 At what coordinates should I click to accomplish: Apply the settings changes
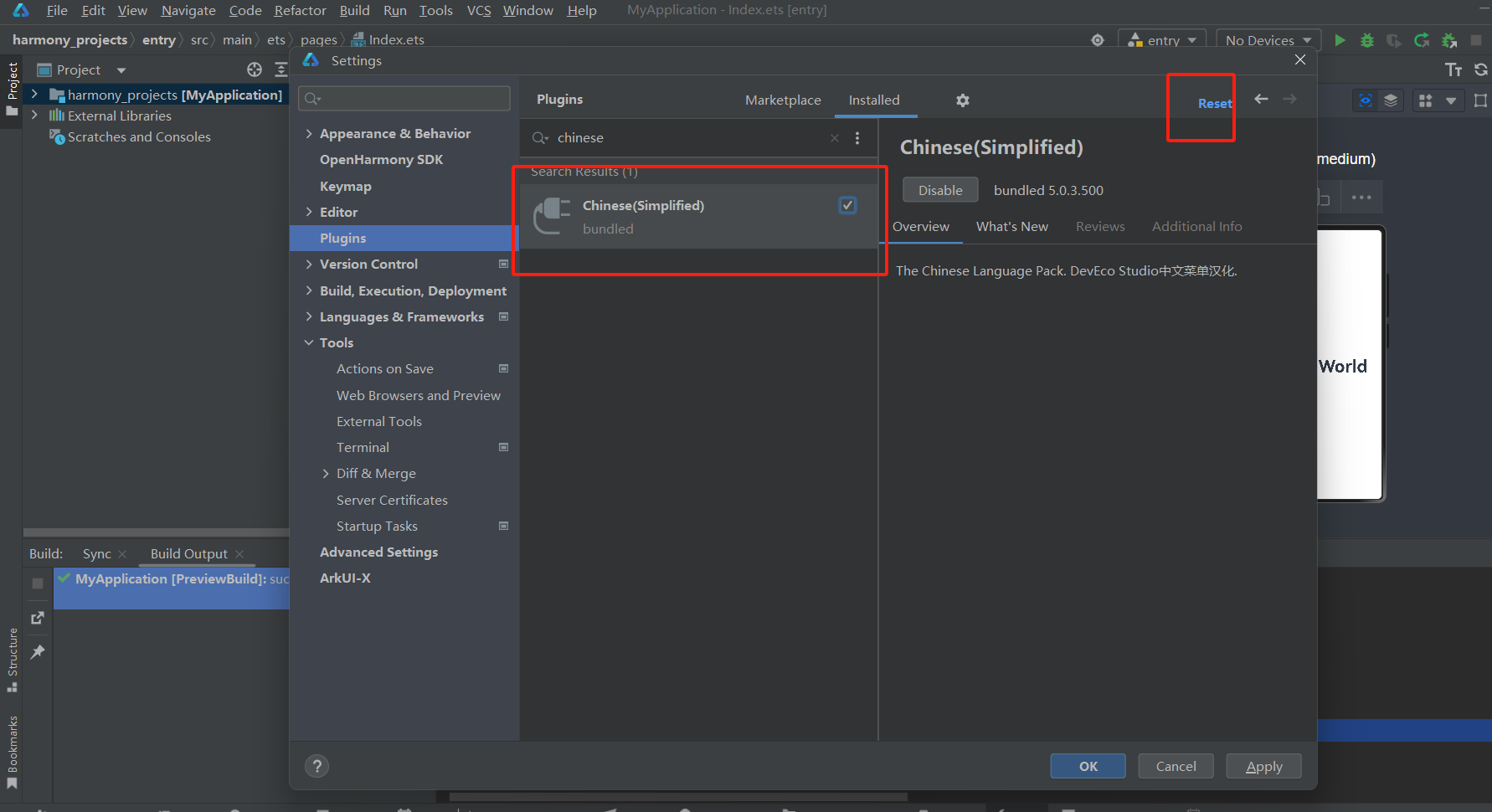pos(1263,765)
